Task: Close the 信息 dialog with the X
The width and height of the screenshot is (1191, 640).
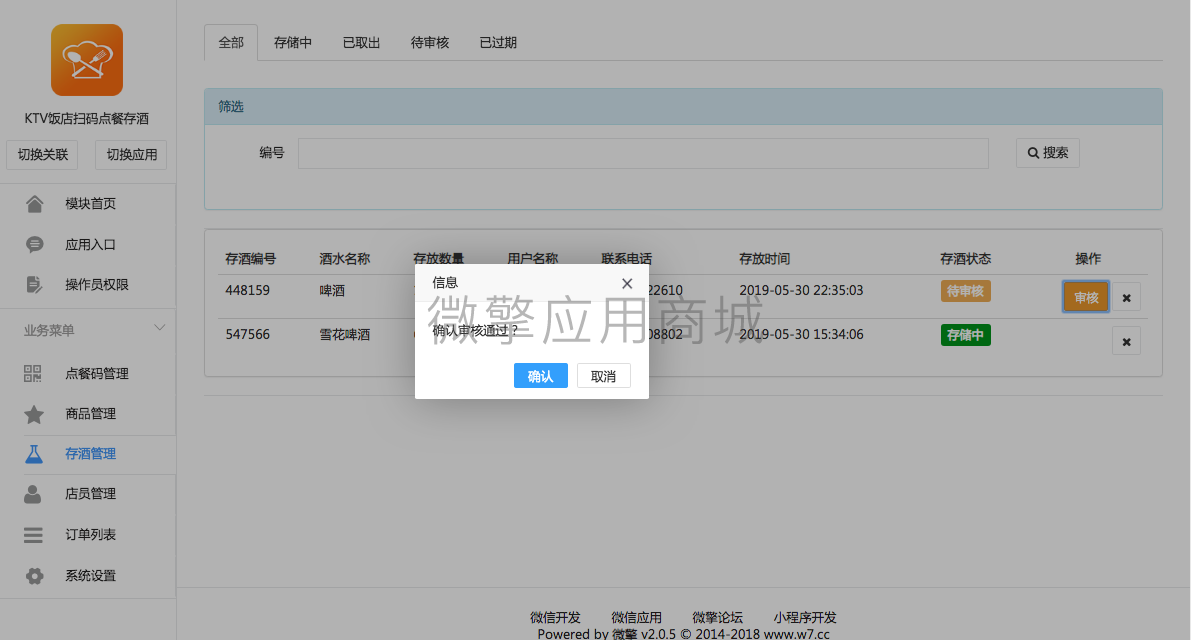Action: [x=627, y=283]
